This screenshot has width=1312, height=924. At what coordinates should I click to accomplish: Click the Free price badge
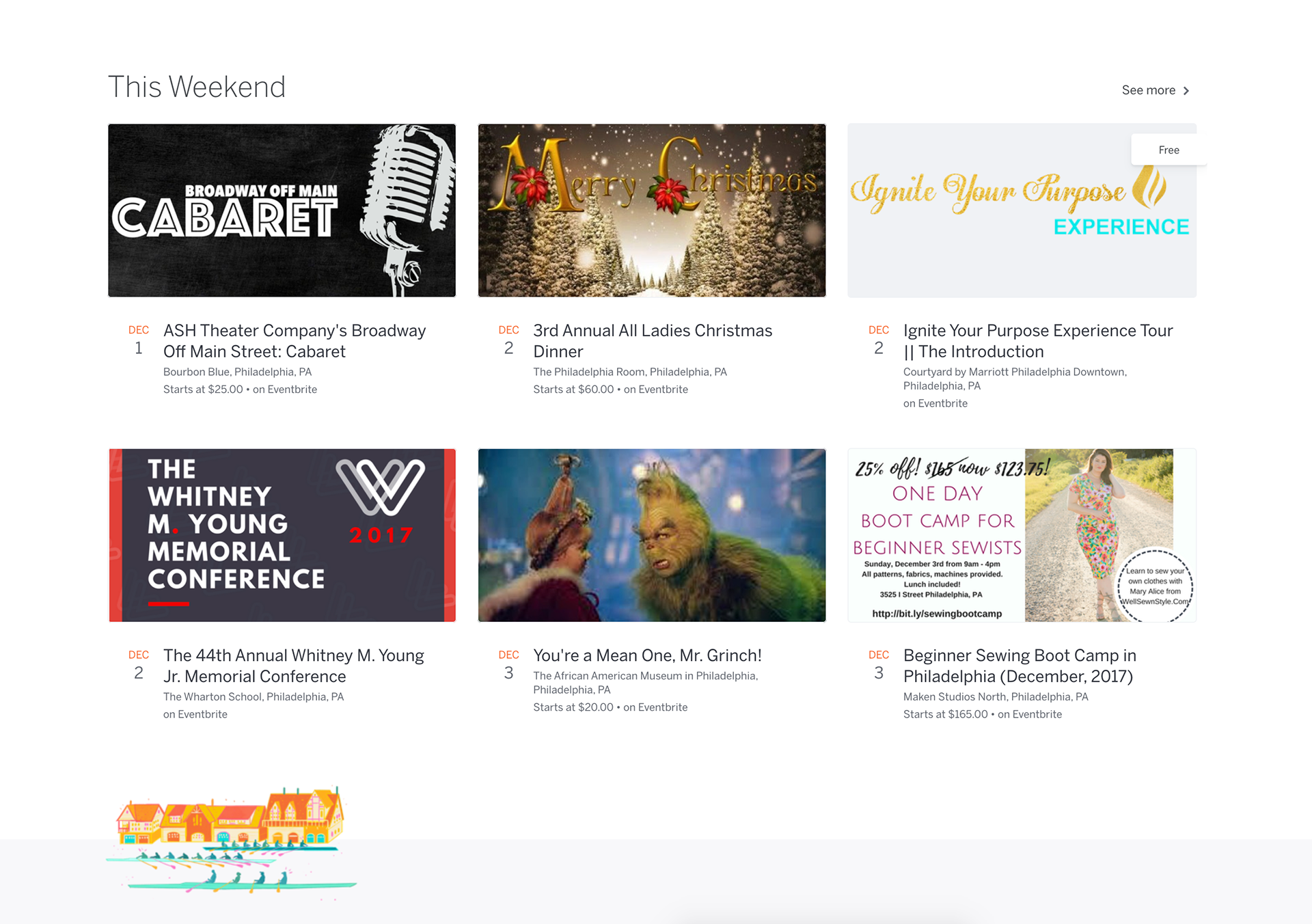[x=1168, y=150]
